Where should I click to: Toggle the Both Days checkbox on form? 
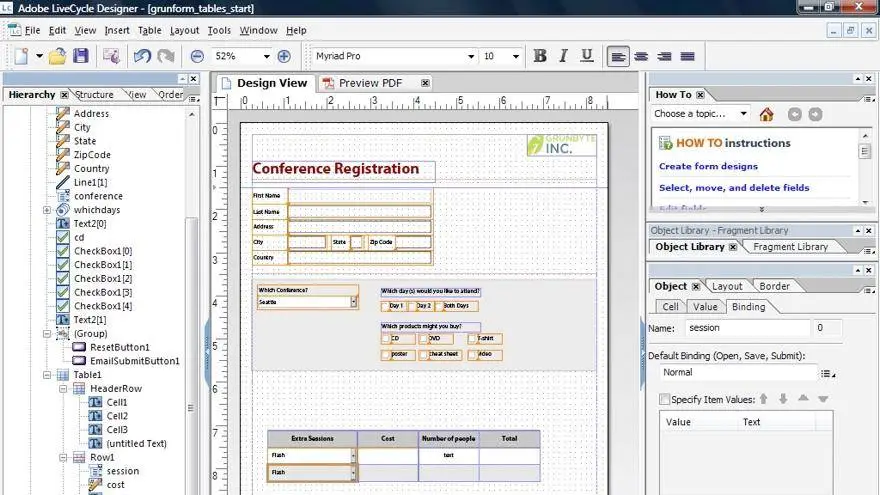coord(439,306)
